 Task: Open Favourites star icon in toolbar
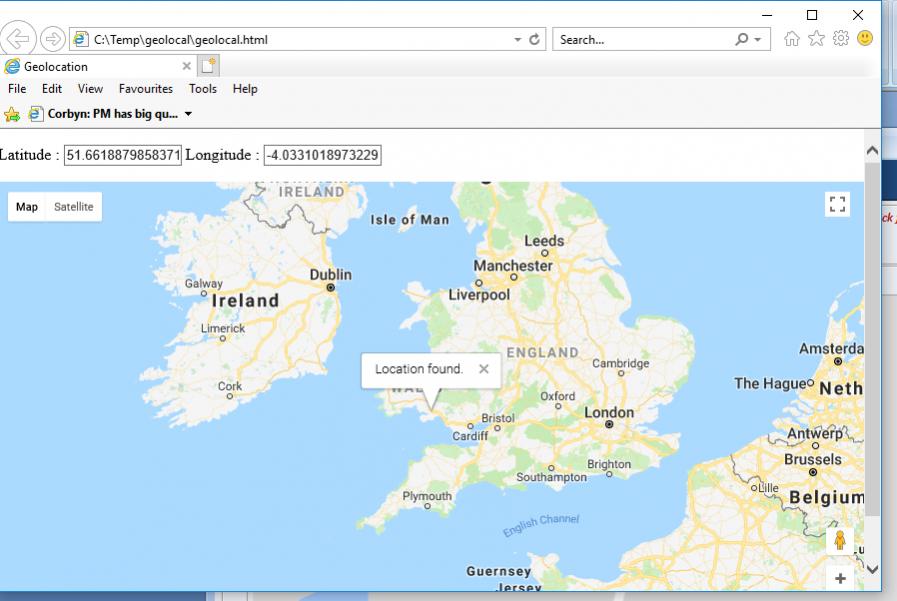(x=816, y=39)
